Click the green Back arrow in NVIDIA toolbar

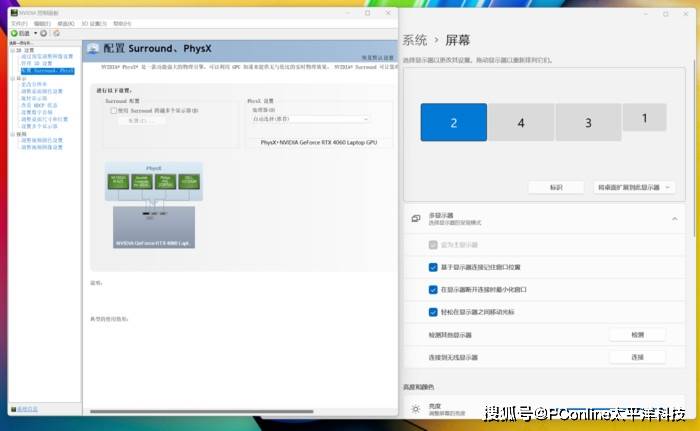click(x=14, y=33)
